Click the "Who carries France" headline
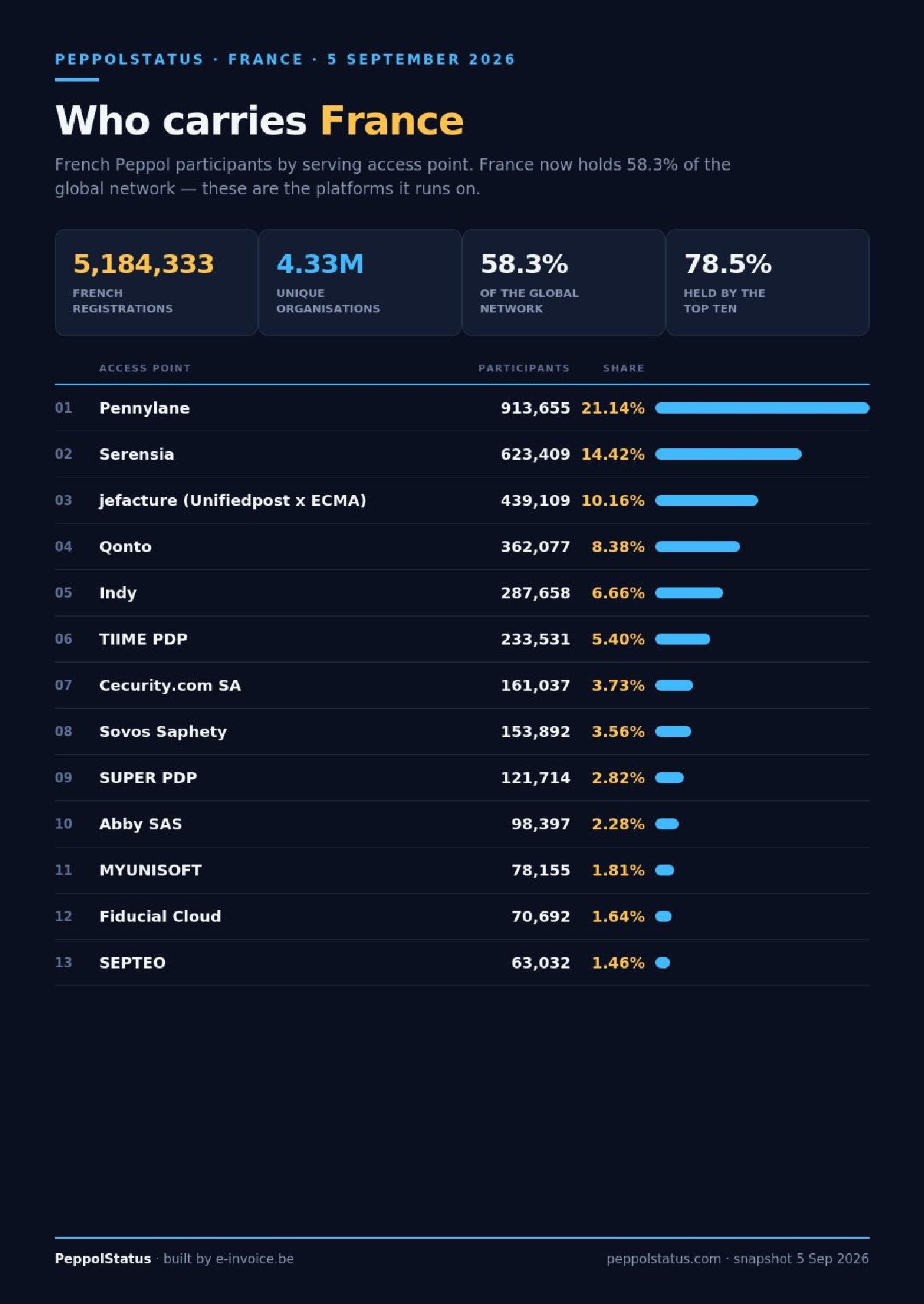Screen dimensions: 924x1304 pyautogui.click(x=259, y=121)
